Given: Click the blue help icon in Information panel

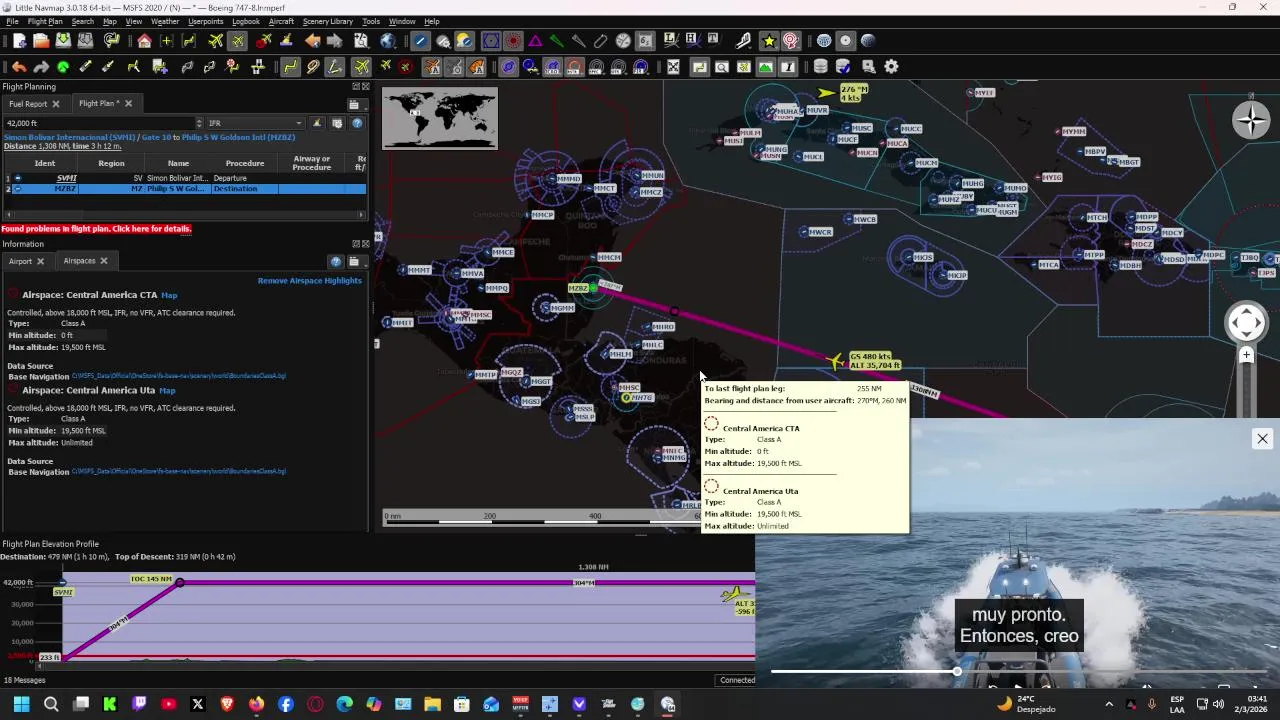Looking at the screenshot, I should coord(336,261).
